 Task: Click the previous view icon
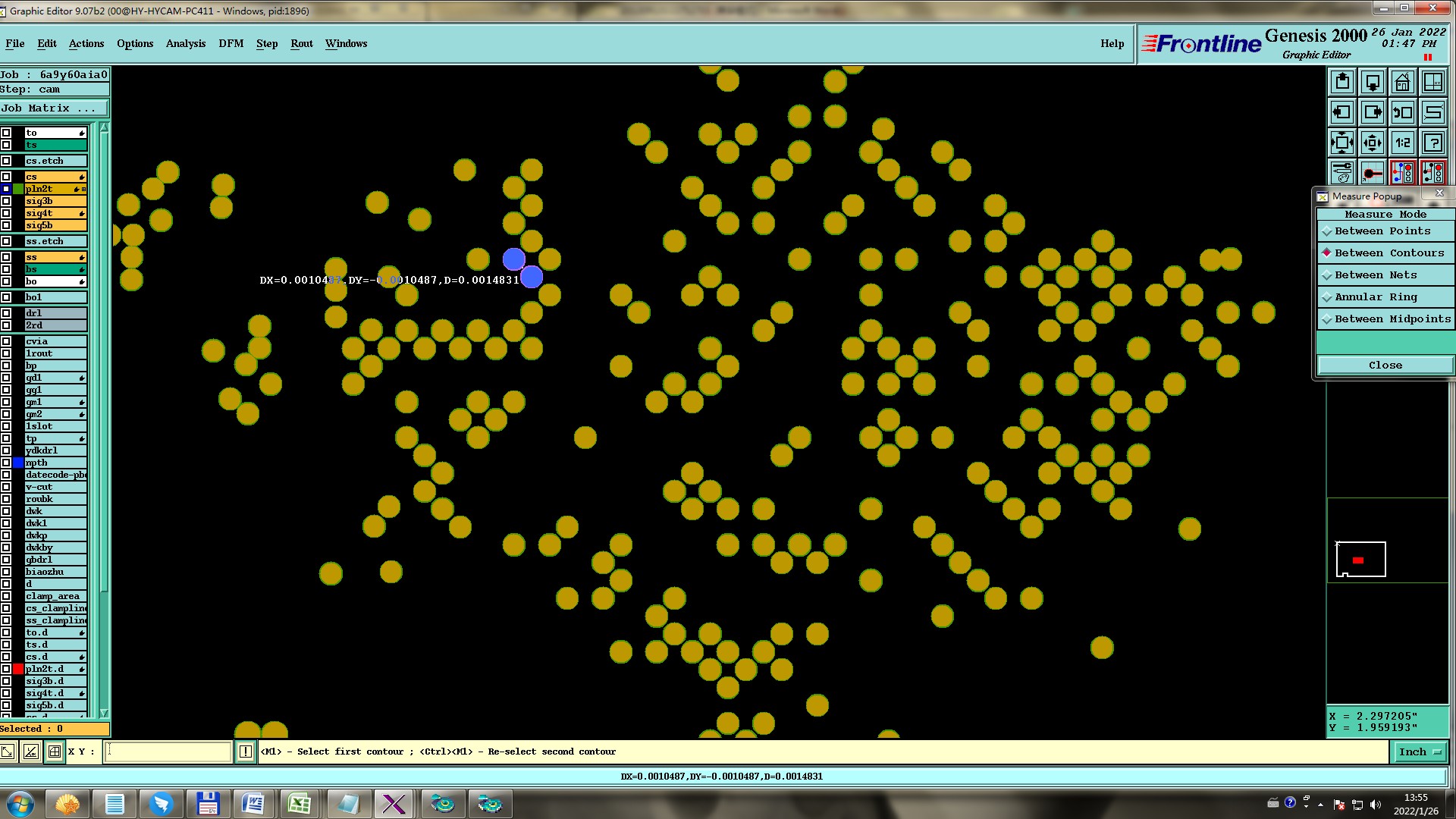tap(1402, 112)
